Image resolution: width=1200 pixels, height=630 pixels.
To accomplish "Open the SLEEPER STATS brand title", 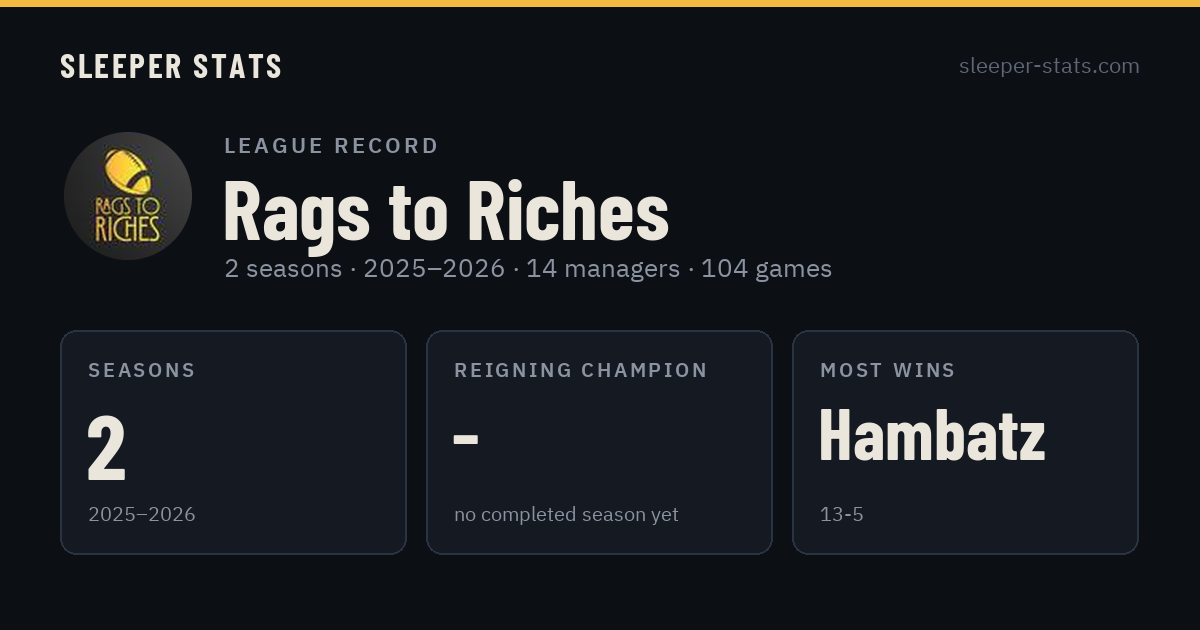I will coord(171,66).
